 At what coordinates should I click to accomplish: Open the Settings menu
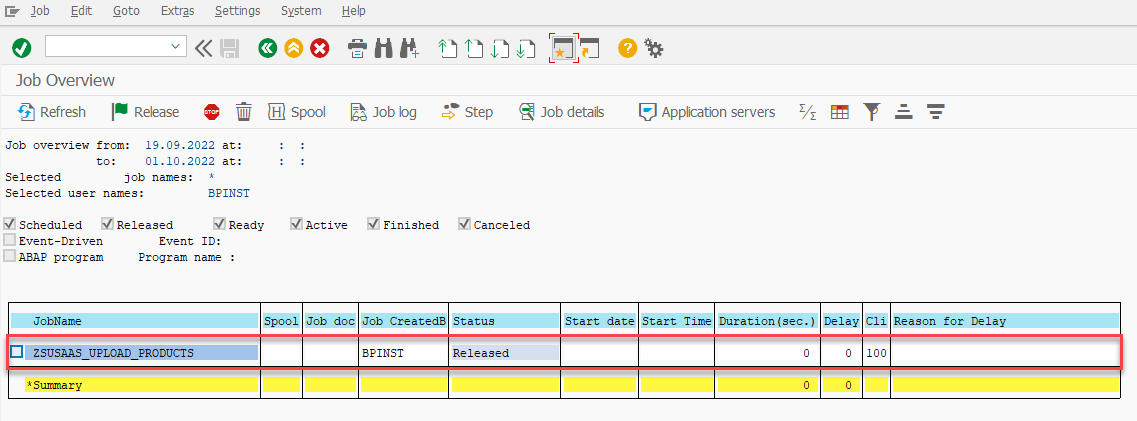pyautogui.click(x=237, y=11)
